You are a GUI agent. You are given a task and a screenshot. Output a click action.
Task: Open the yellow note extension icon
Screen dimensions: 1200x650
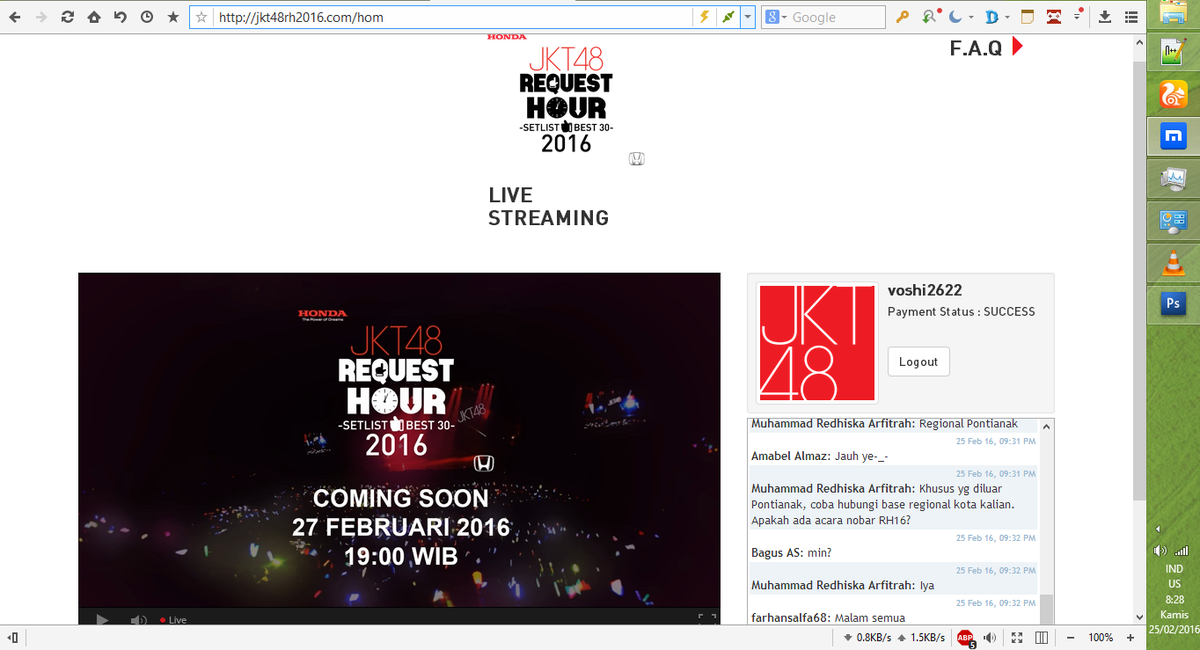click(x=1027, y=17)
